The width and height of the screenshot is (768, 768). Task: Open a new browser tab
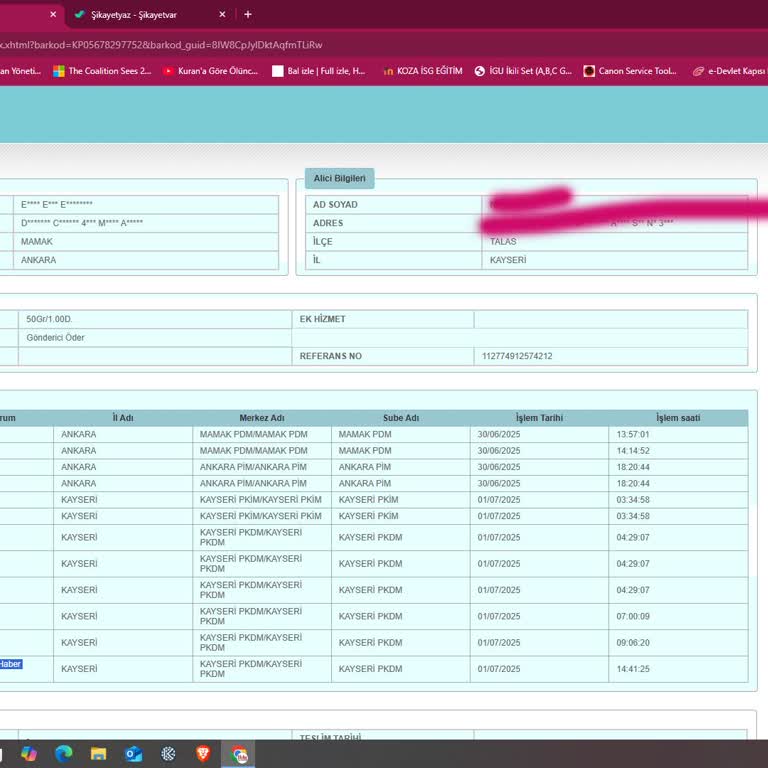(248, 14)
